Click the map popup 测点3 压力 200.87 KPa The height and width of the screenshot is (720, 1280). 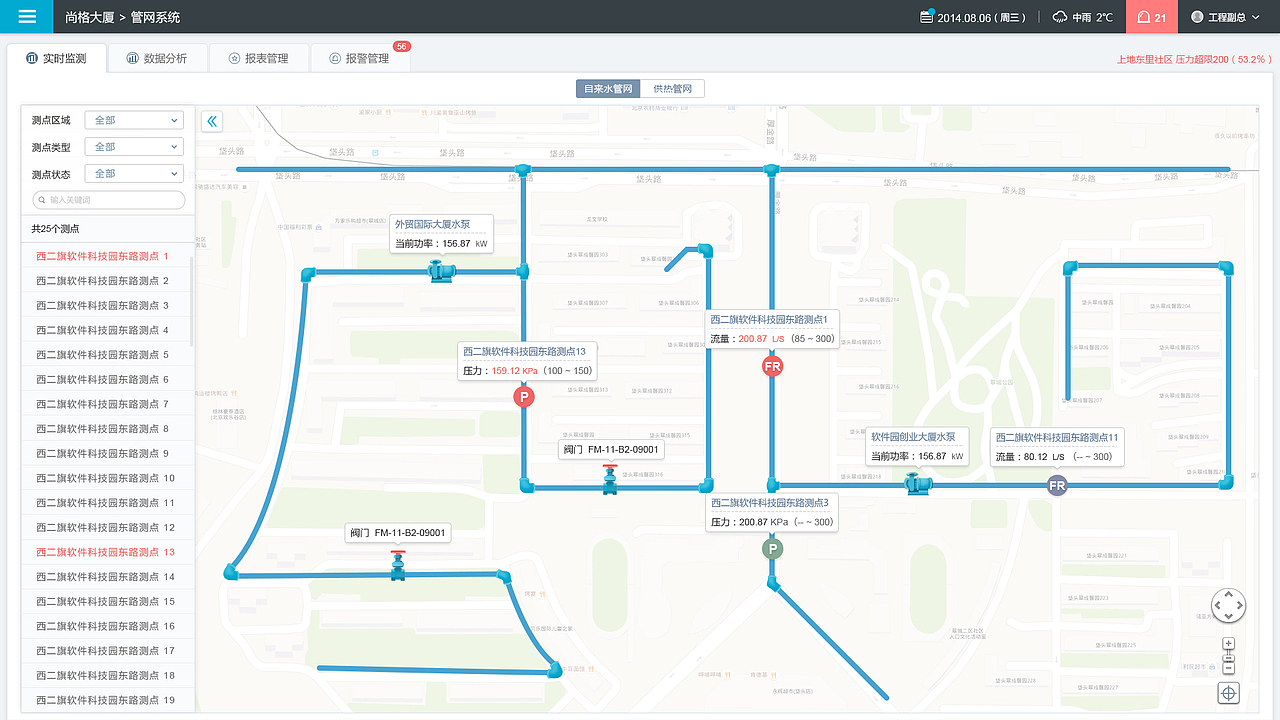[772, 512]
